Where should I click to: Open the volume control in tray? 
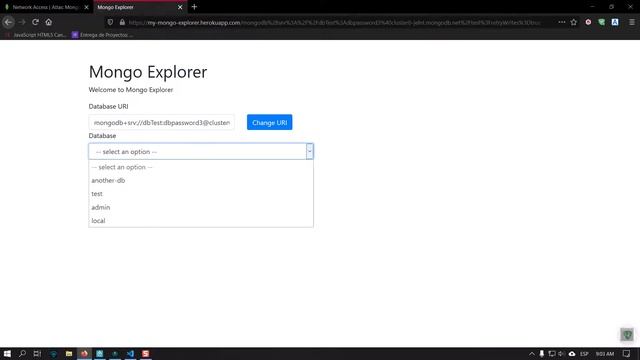561,353
